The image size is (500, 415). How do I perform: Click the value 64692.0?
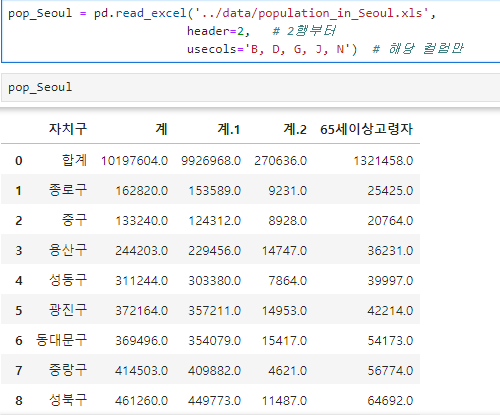pyautogui.click(x=390, y=401)
